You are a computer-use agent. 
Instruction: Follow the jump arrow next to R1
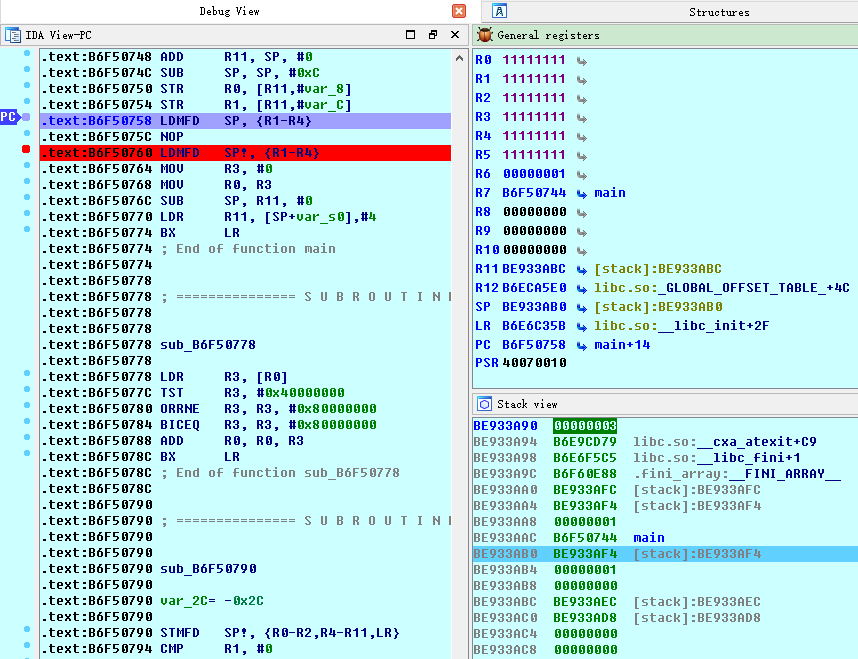[x=582, y=80]
